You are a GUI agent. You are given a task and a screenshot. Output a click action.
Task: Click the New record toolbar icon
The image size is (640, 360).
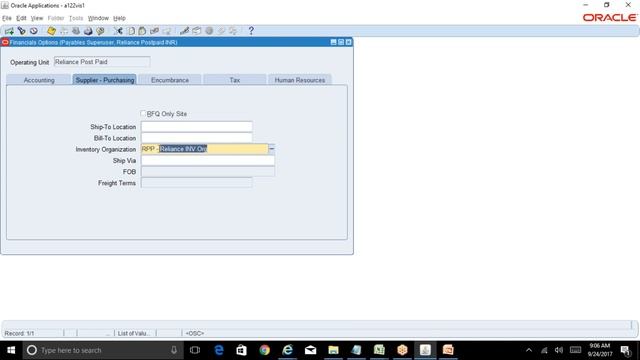pos(9,31)
